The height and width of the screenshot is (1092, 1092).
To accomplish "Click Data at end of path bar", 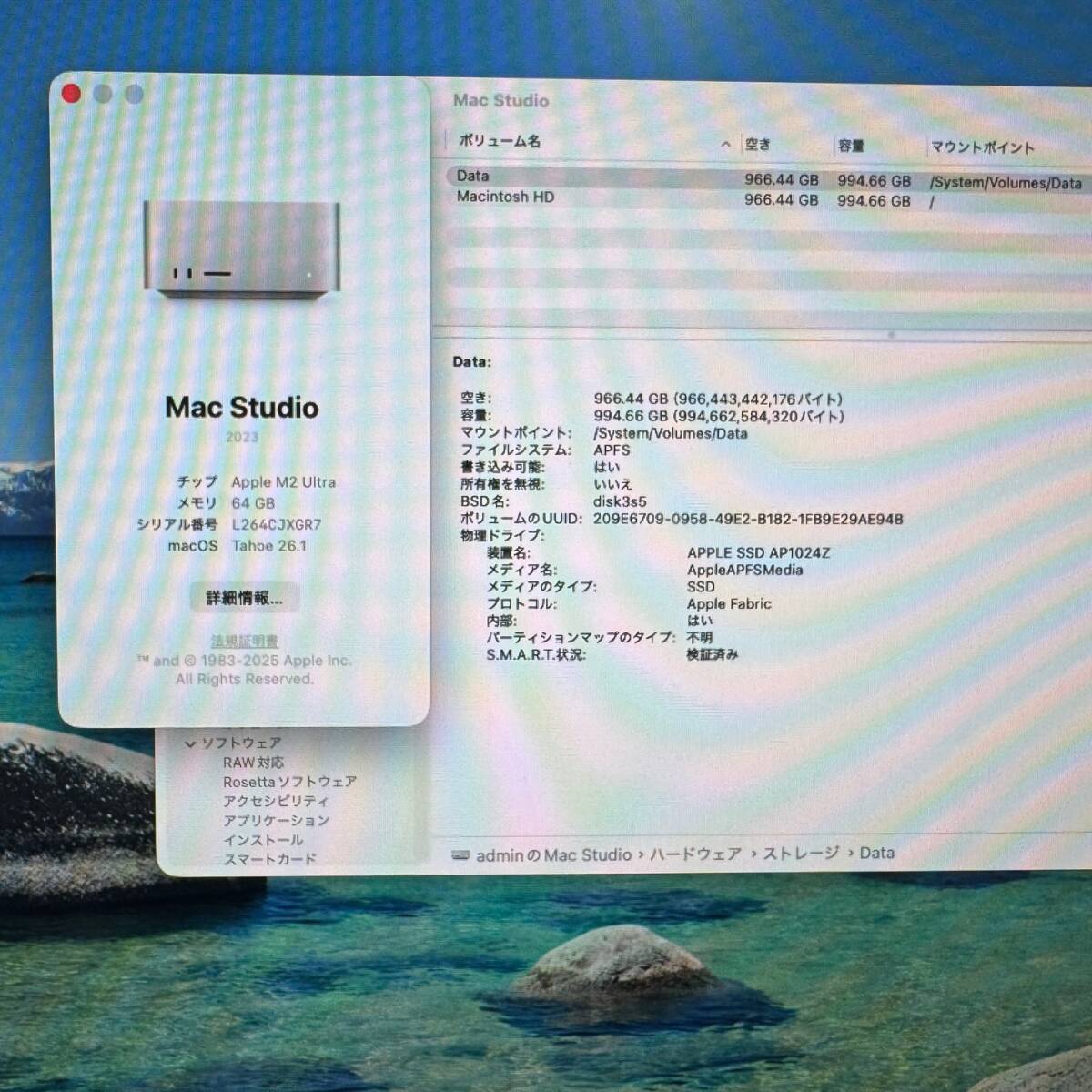I will pyautogui.click(x=876, y=853).
